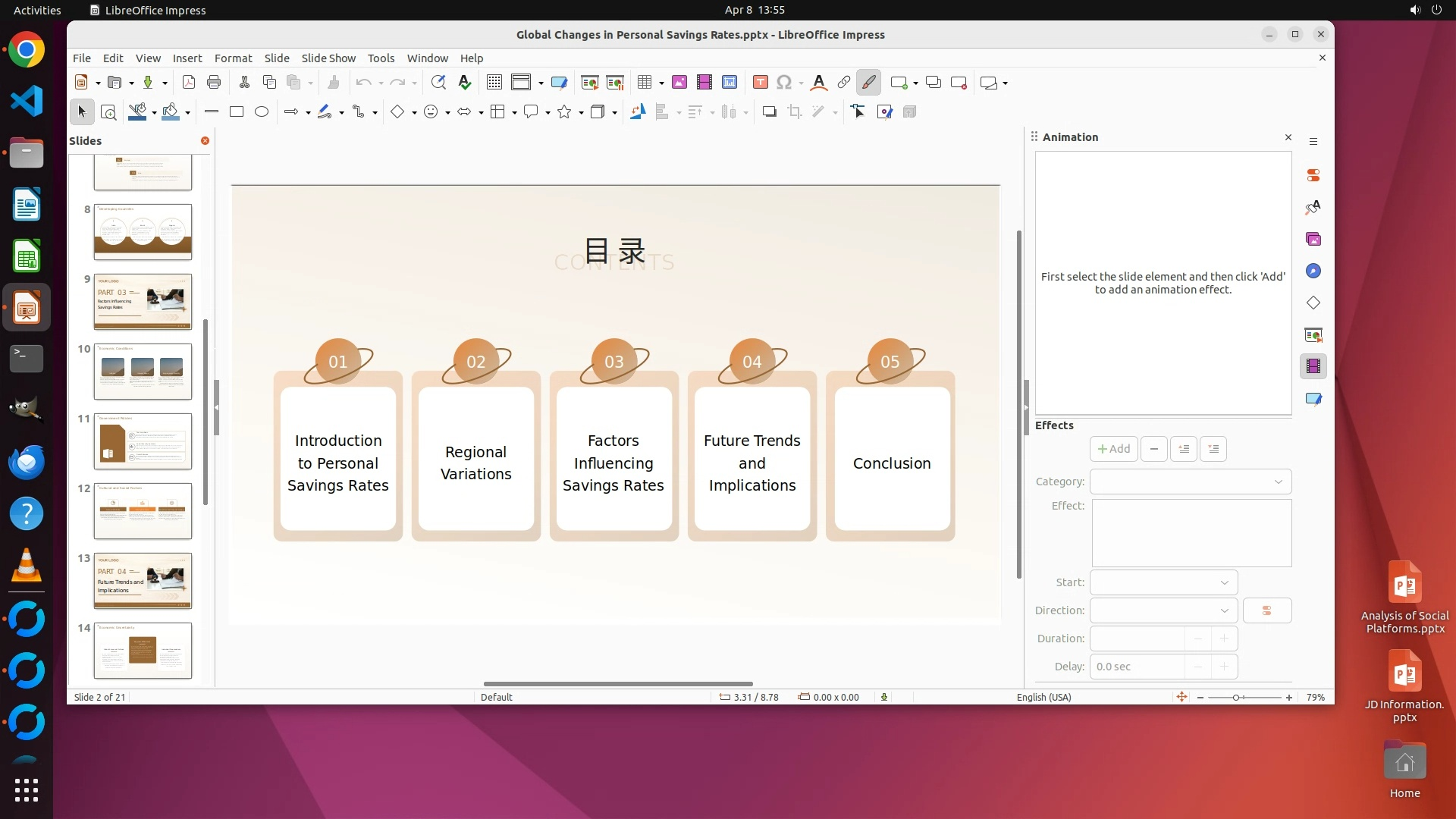Toggle Display Grid in toolbar

click(x=494, y=83)
